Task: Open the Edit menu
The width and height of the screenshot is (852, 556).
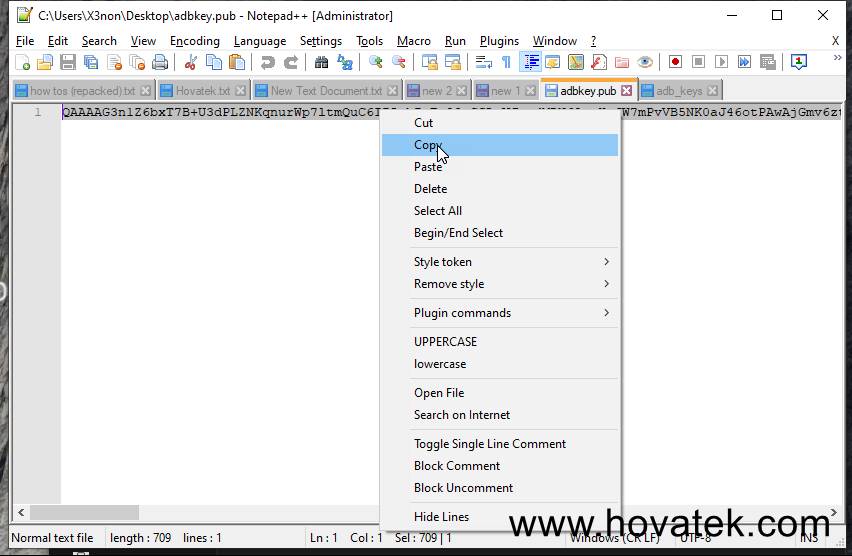Action: [58, 41]
